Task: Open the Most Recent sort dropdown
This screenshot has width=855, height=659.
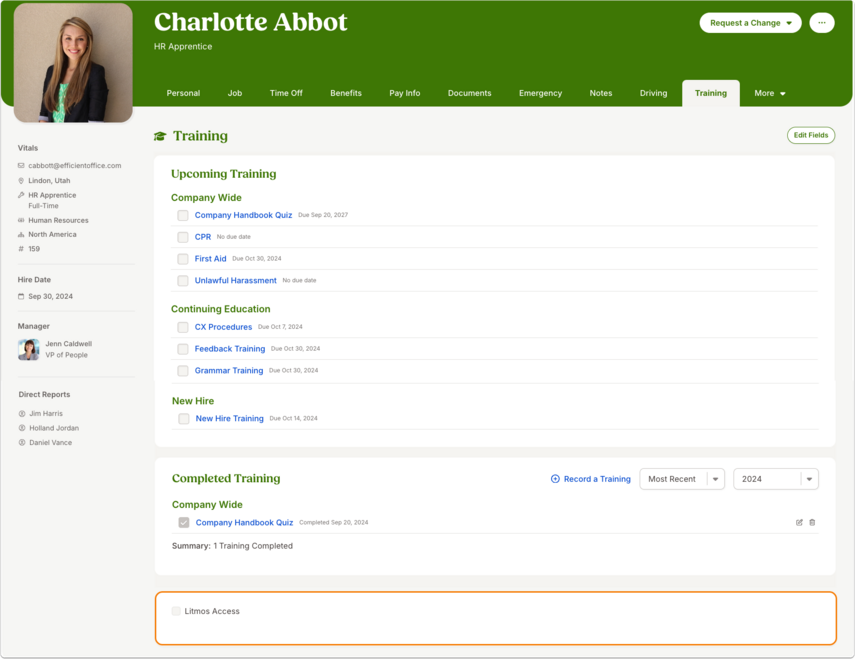Action: pos(682,479)
